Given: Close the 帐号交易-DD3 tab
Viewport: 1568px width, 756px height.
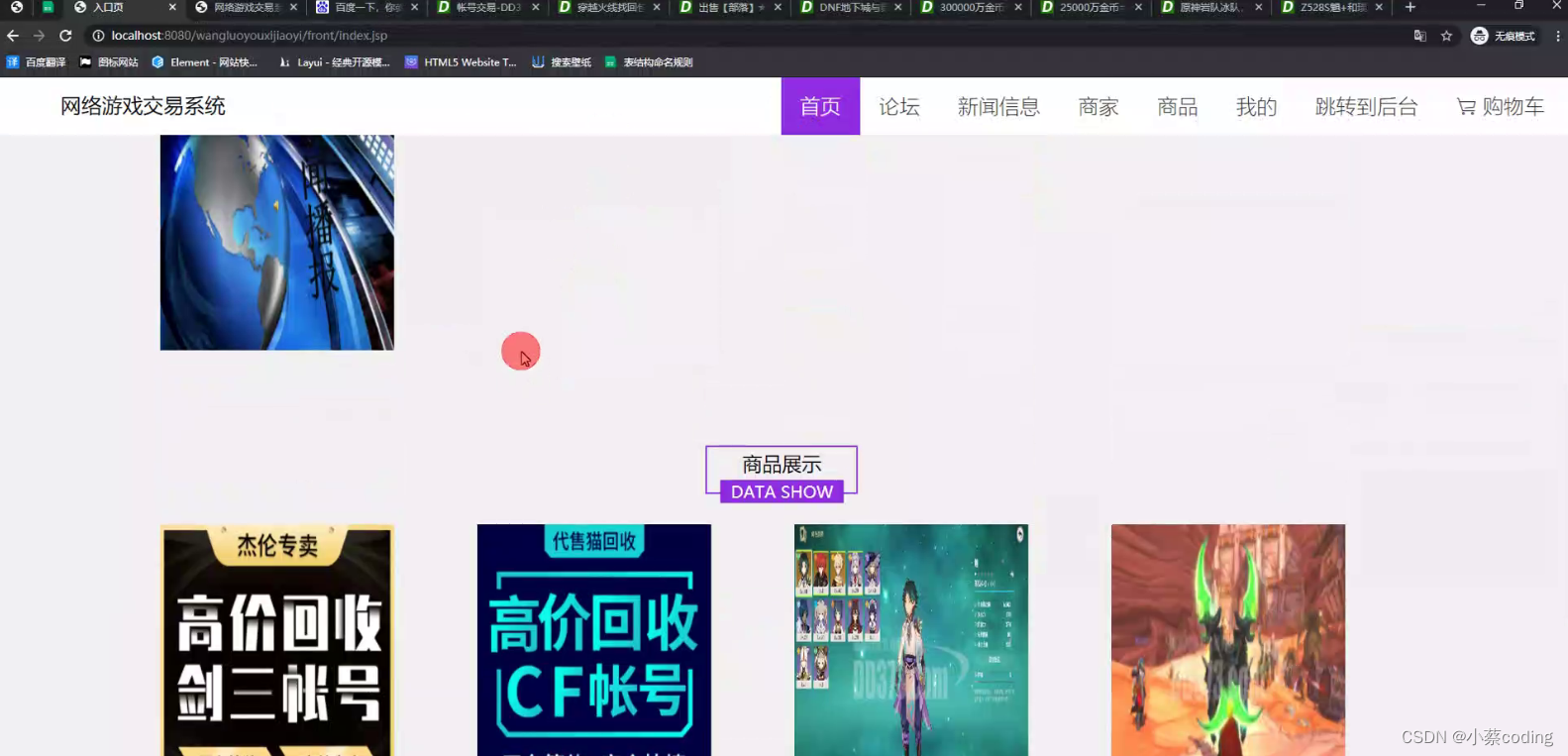Looking at the screenshot, I should tap(536, 7).
